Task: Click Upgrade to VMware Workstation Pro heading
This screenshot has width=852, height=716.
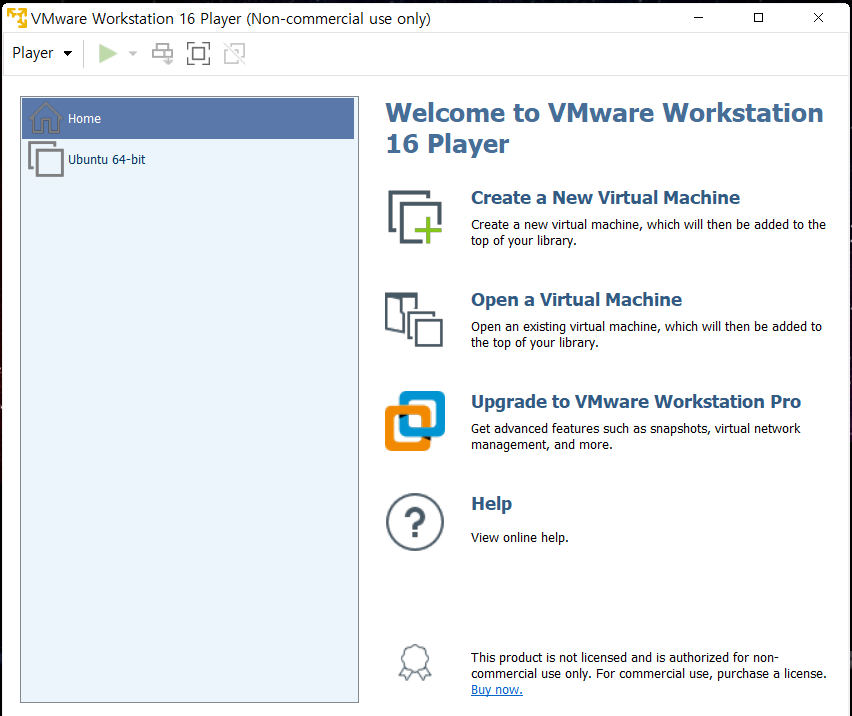Action: 636,402
